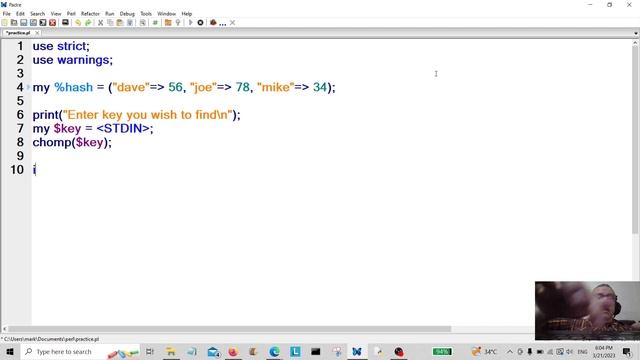This screenshot has height=360, width=640.
Task: Click the file path in the status bar
Action: point(51,339)
